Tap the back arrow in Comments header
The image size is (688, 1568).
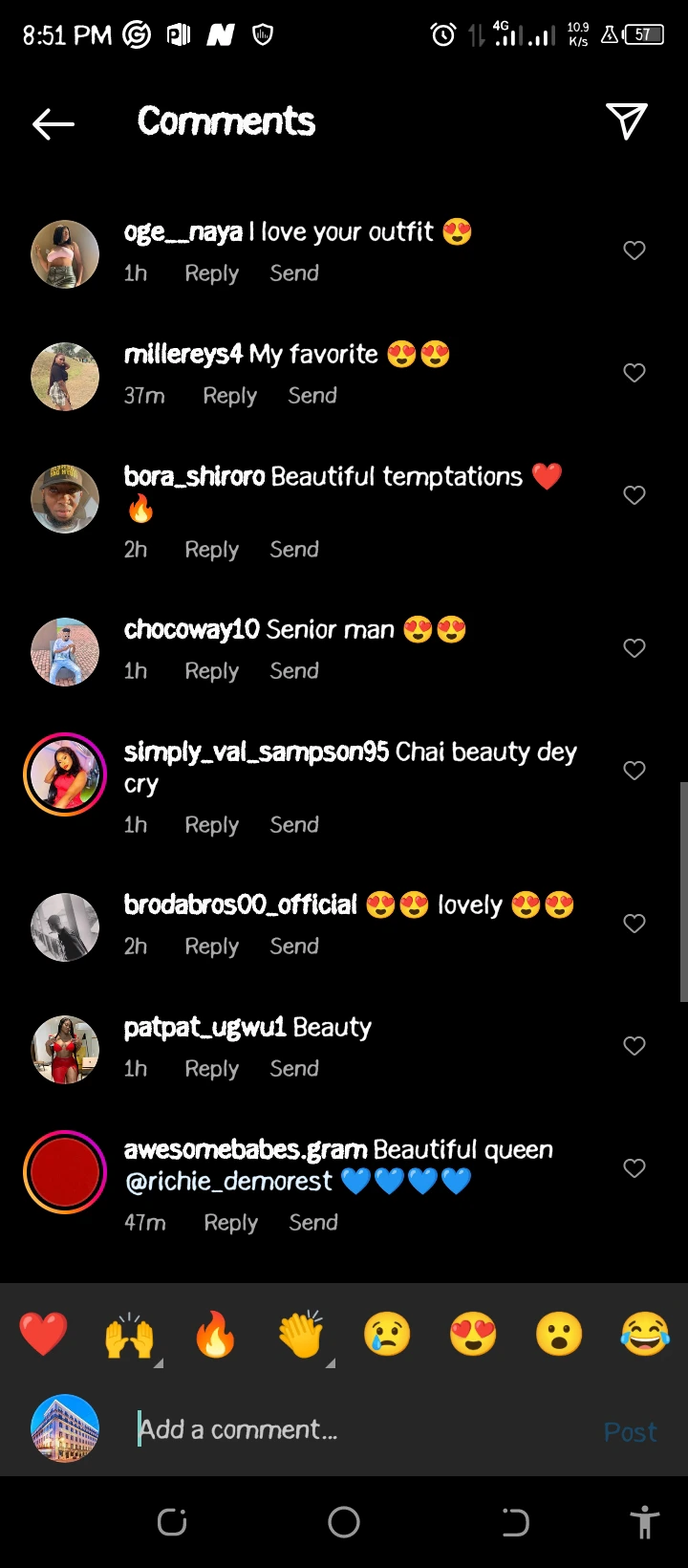coord(54,123)
